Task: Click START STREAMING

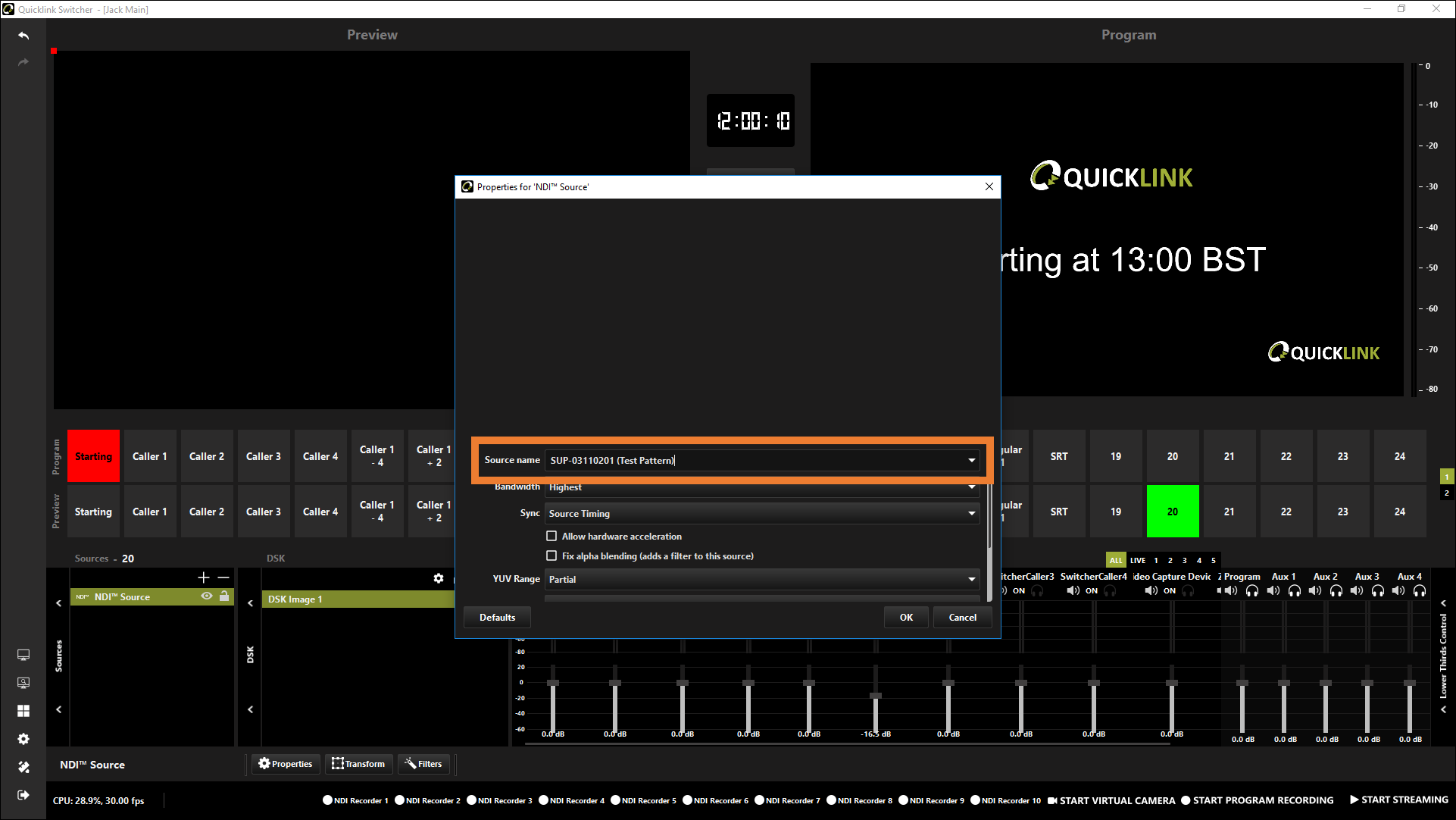Action: tap(1398, 800)
